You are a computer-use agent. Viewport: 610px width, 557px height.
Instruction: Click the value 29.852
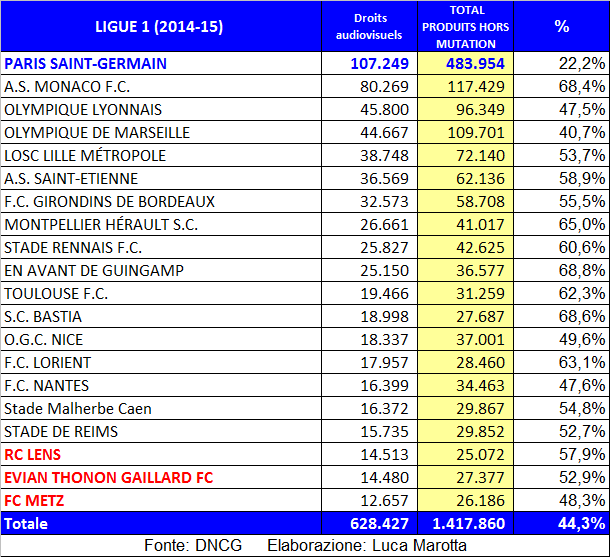pyautogui.click(x=480, y=431)
